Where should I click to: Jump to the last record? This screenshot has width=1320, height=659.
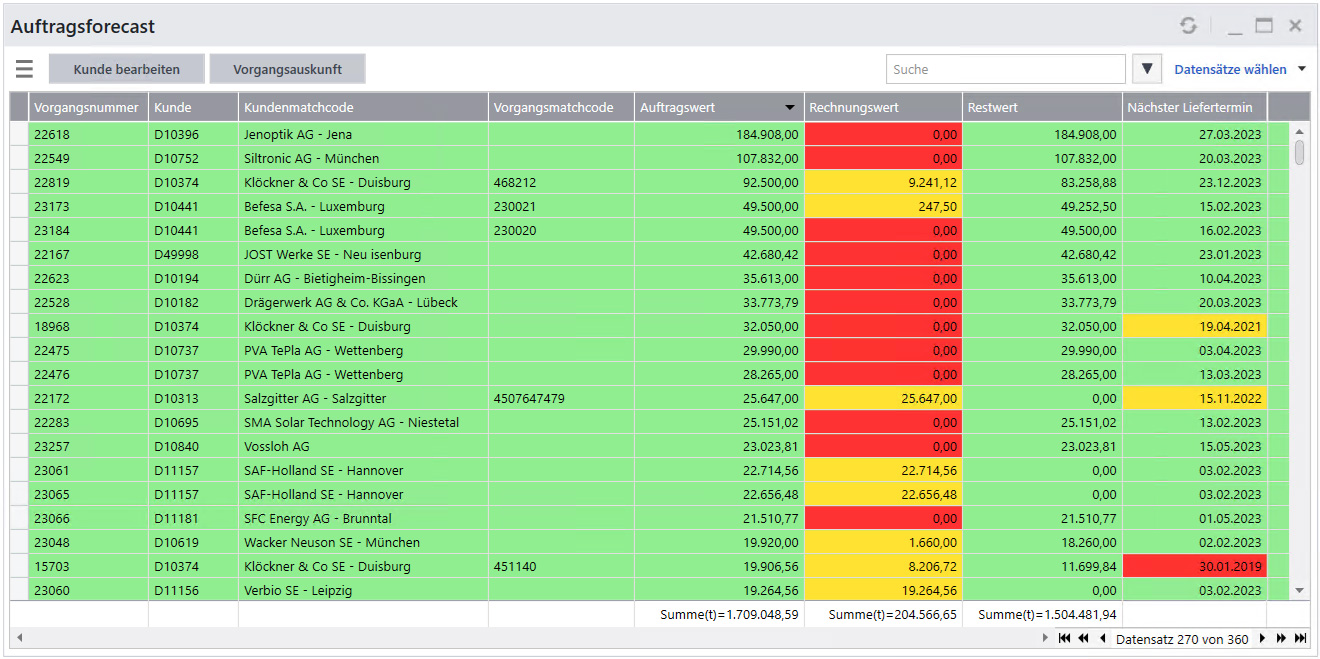[1300, 638]
